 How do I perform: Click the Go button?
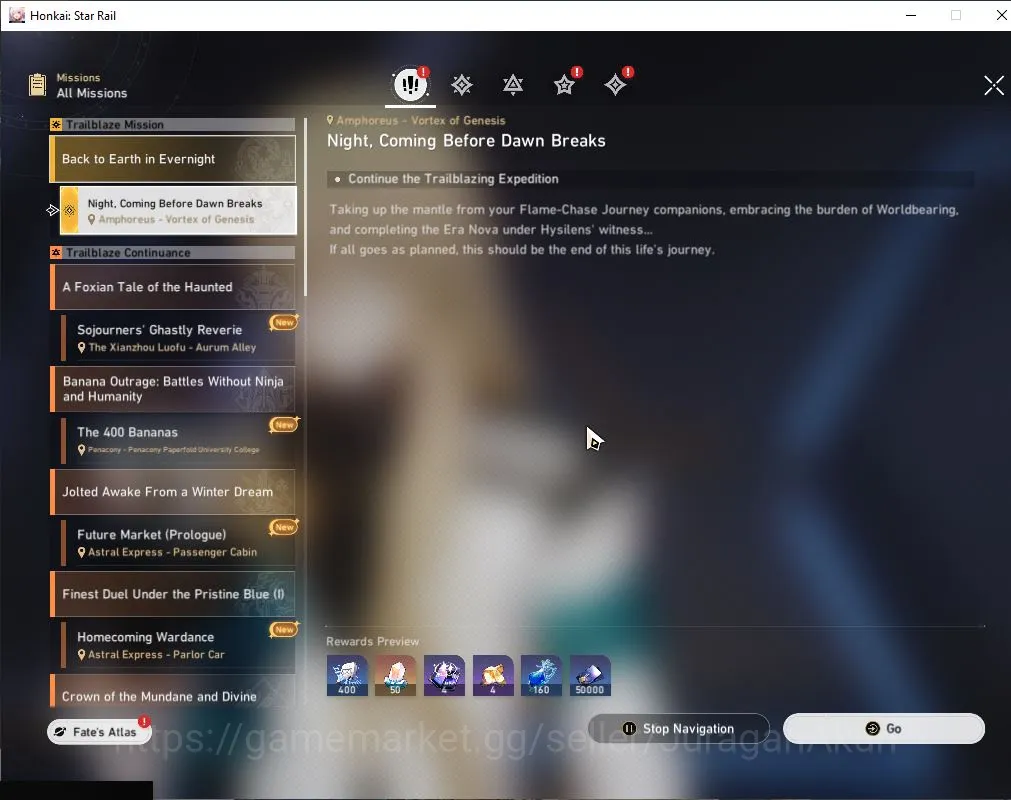click(883, 728)
